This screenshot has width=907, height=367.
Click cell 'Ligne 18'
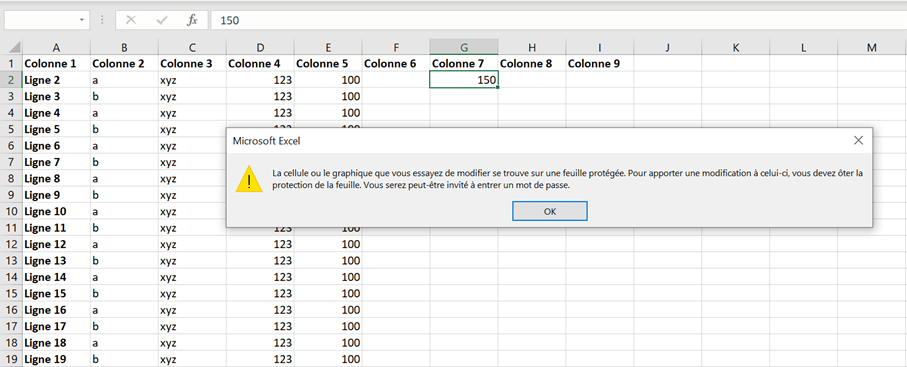(56, 343)
